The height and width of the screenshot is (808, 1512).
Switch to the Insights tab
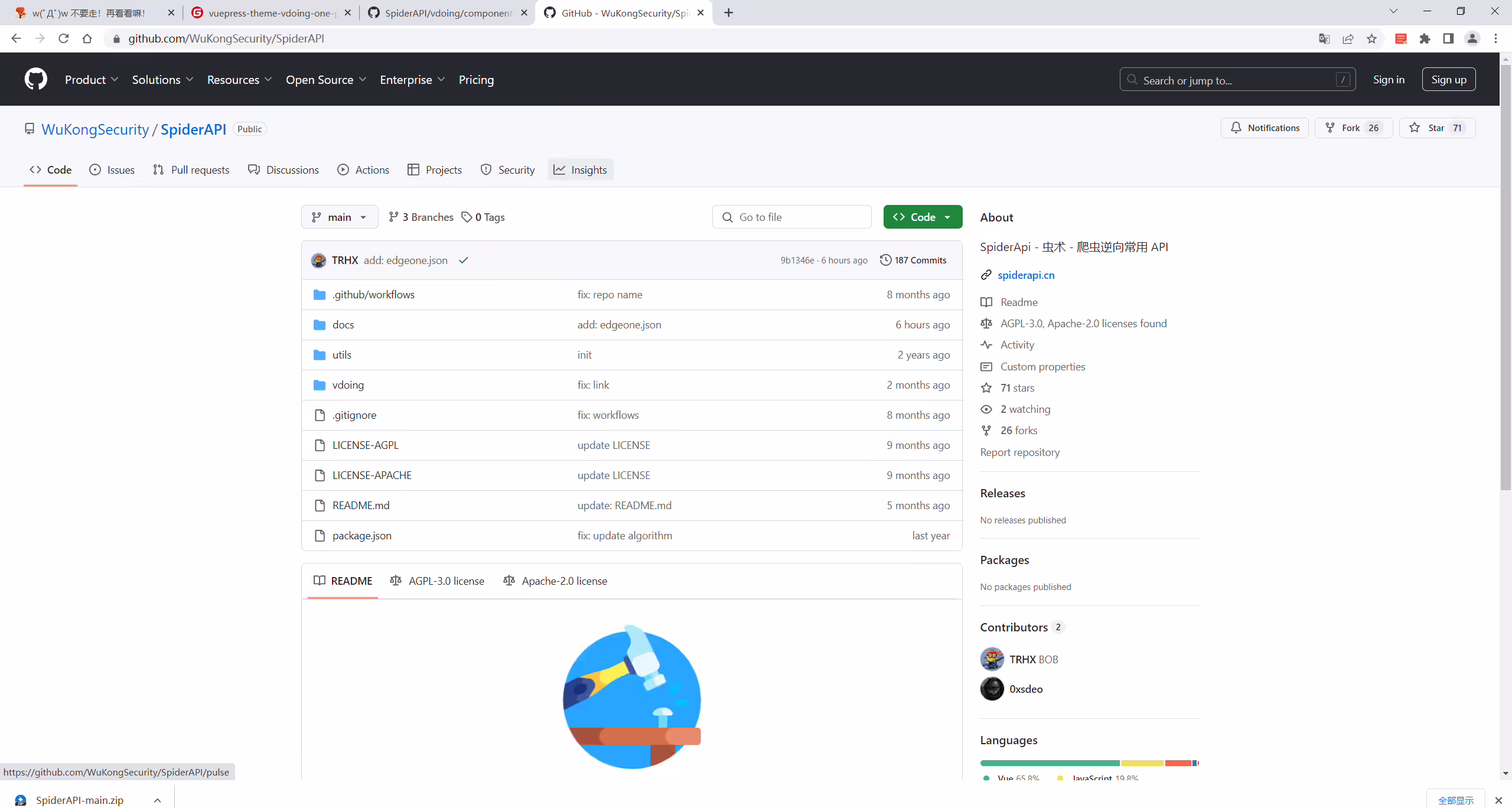coord(580,170)
